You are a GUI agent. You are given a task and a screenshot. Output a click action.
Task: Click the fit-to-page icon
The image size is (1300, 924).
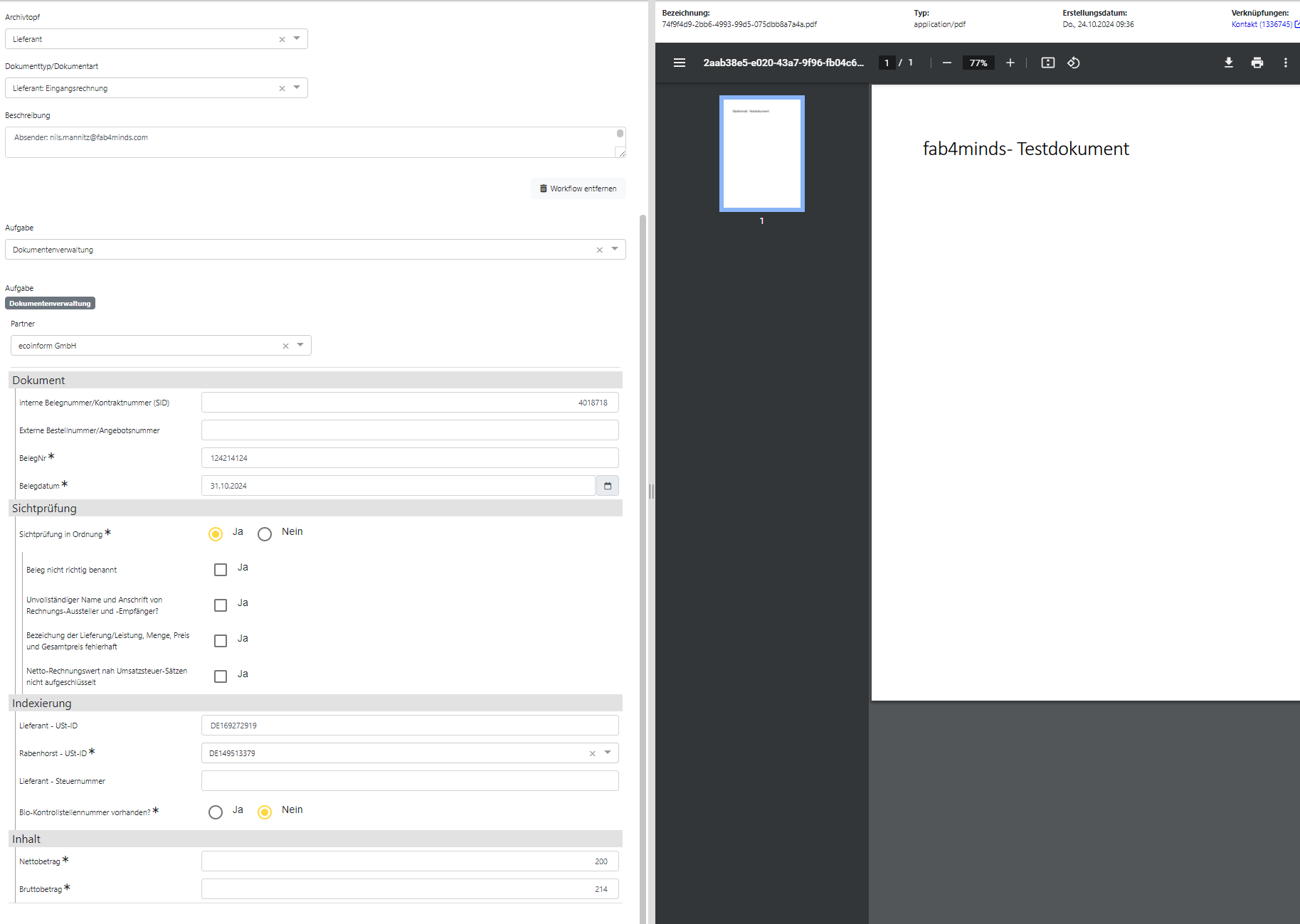(1047, 63)
